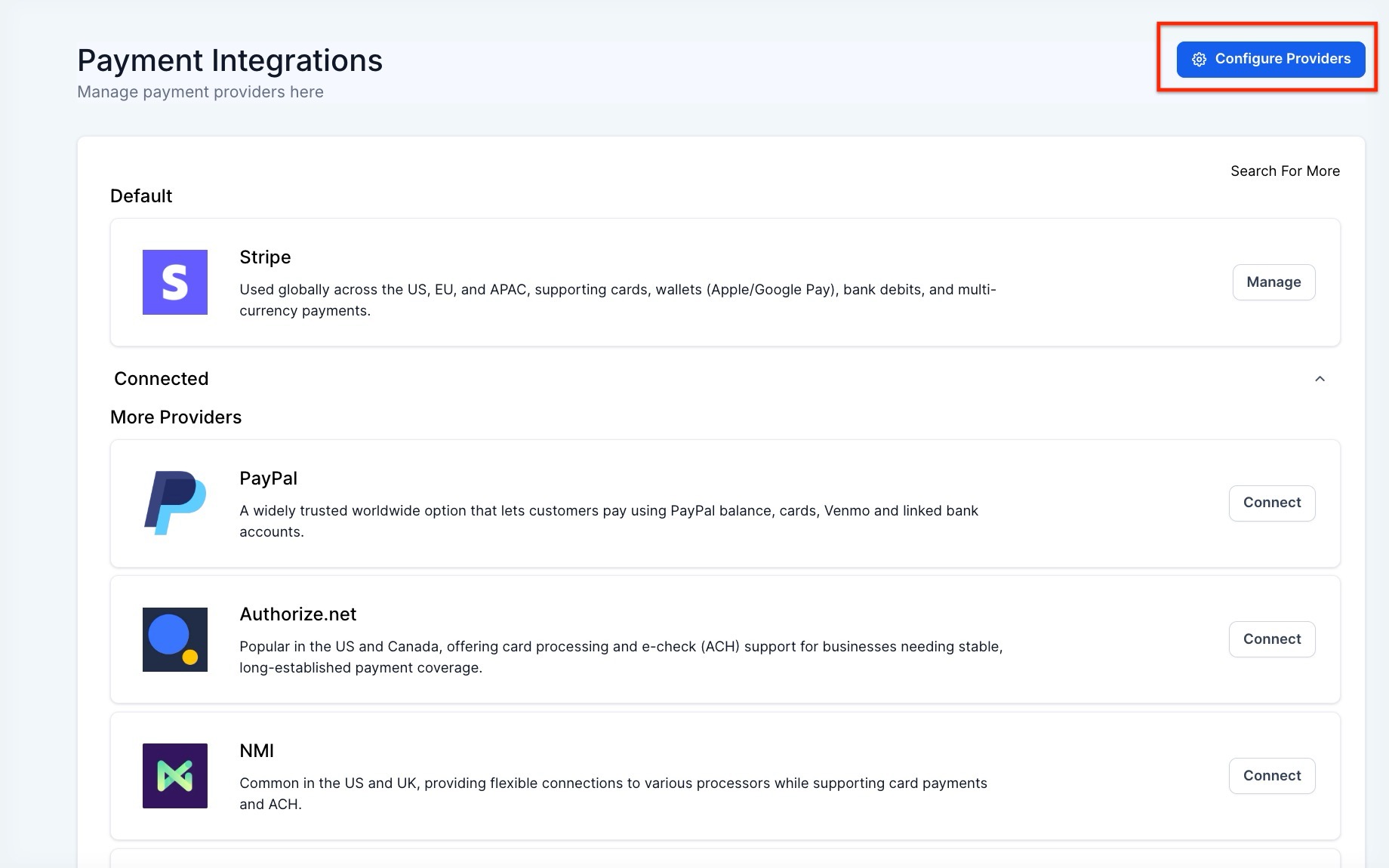Click the NMI provider title text
Image resolution: width=1389 pixels, height=868 pixels.
pyautogui.click(x=257, y=751)
